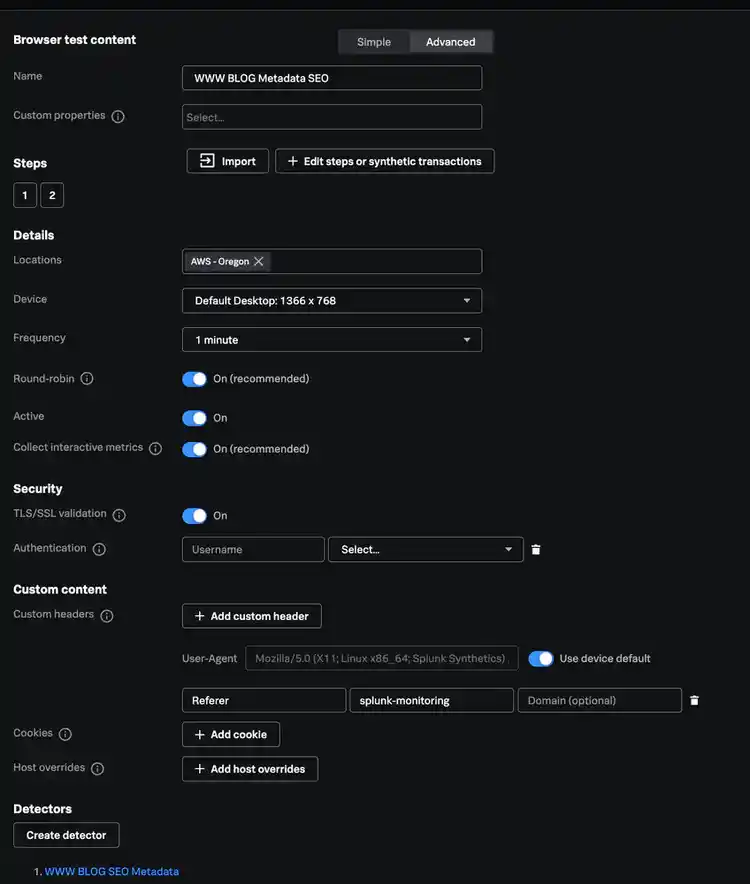Delete the Authentication row with trash icon
This screenshot has height=884, width=750.
point(536,550)
